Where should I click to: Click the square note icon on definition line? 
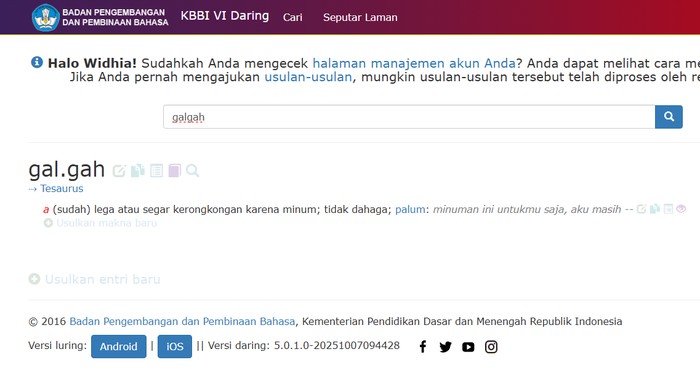pyautogui.click(x=668, y=209)
